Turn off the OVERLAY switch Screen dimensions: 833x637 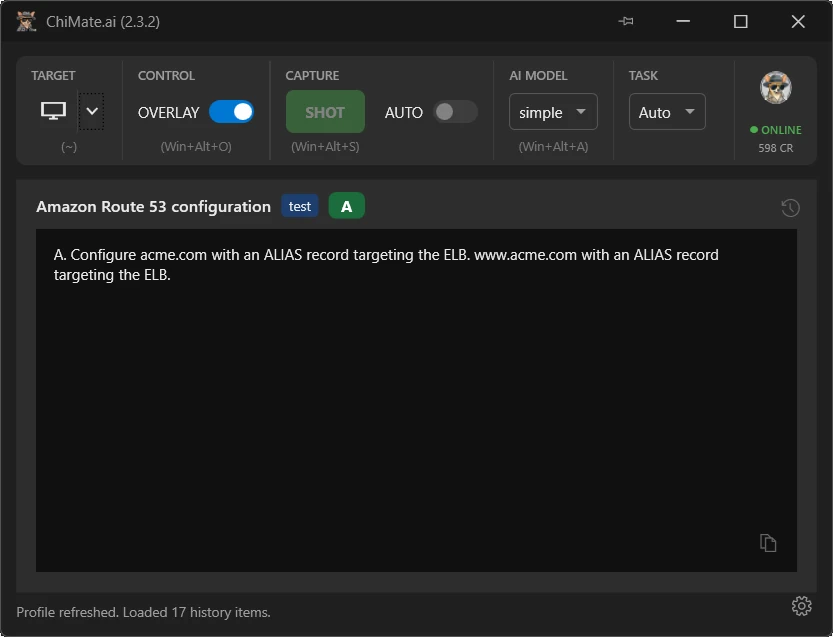[231, 112]
